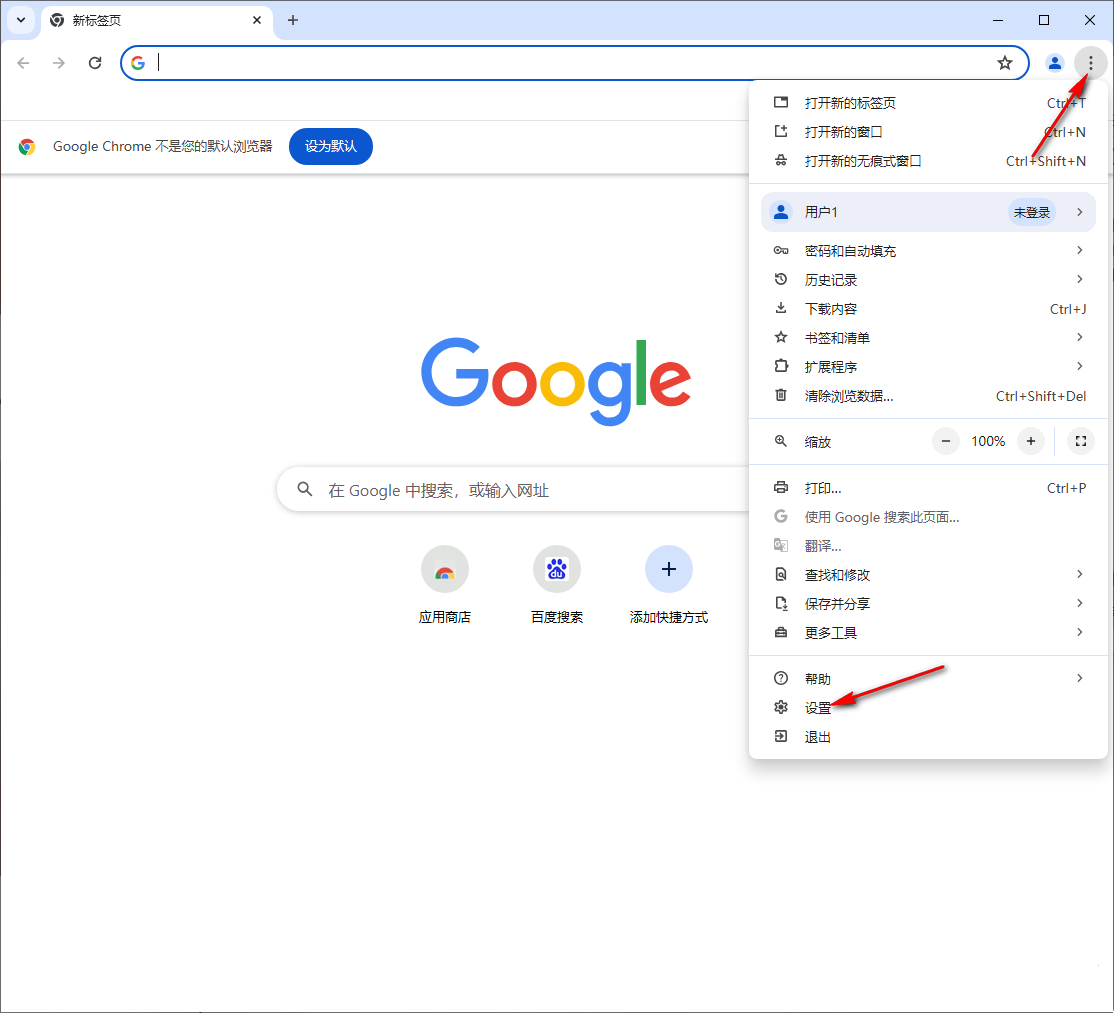Viewport: 1114px width, 1013px height.
Task: Open 查找和修改 menu item
Action: [x=929, y=575]
